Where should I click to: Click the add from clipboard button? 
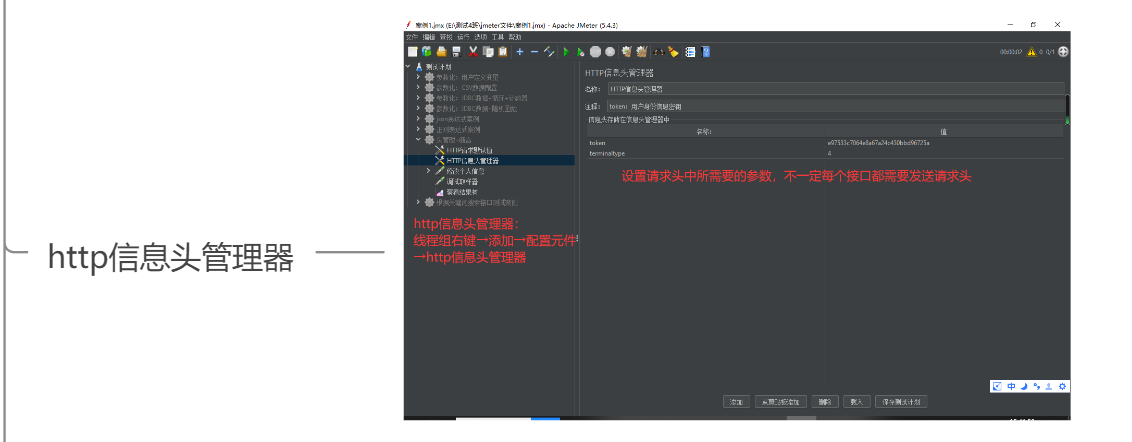coord(781,402)
